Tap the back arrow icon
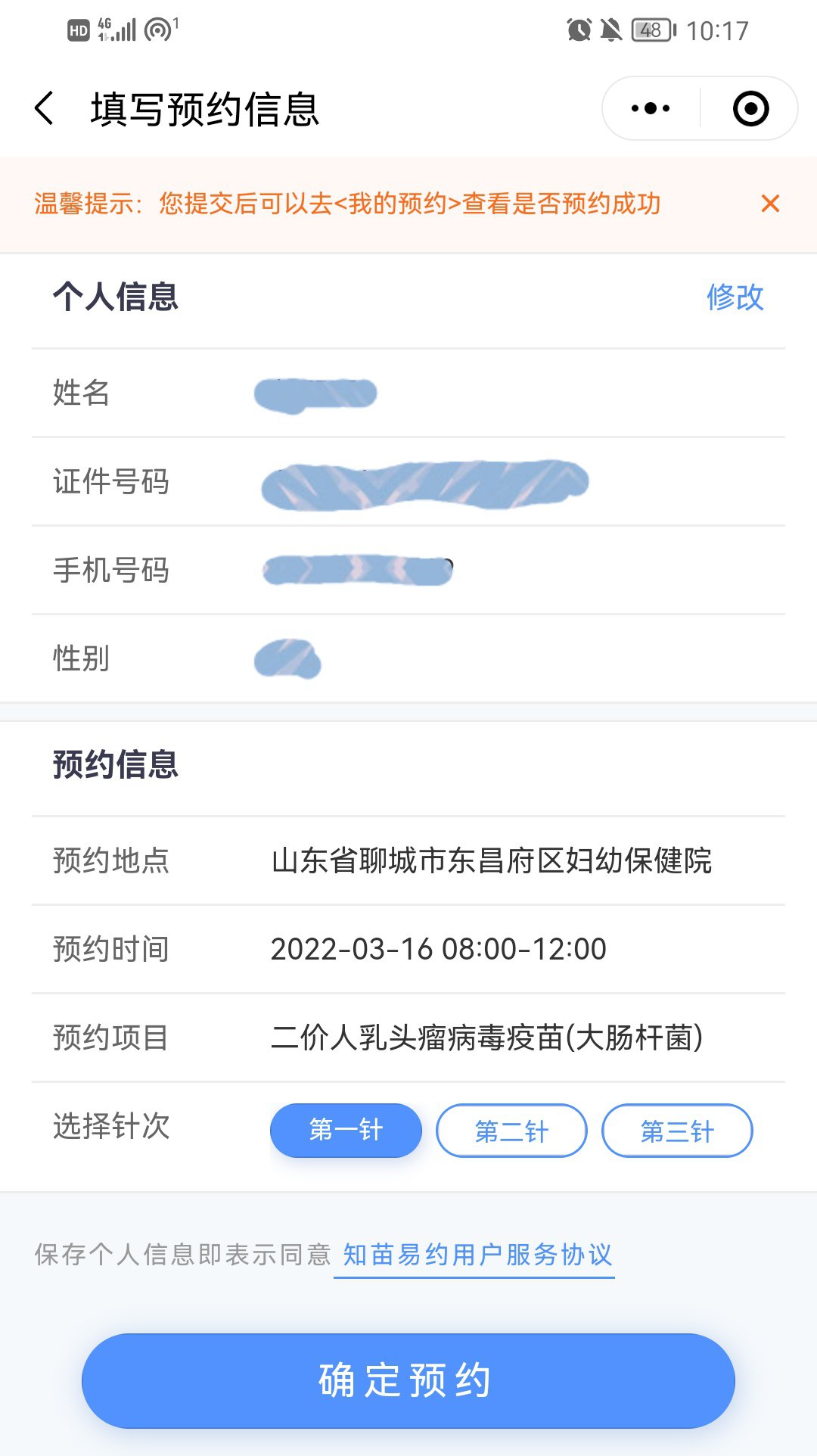The image size is (817, 1456). click(x=45, y=108)
